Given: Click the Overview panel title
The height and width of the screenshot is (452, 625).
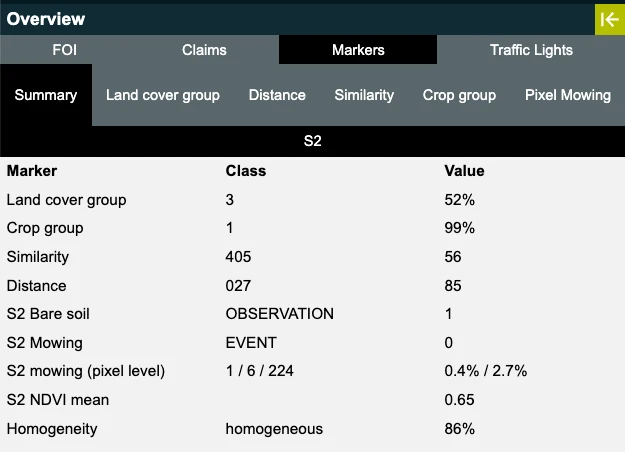Looking at the screenshot, I should click(x=46, y=19).
